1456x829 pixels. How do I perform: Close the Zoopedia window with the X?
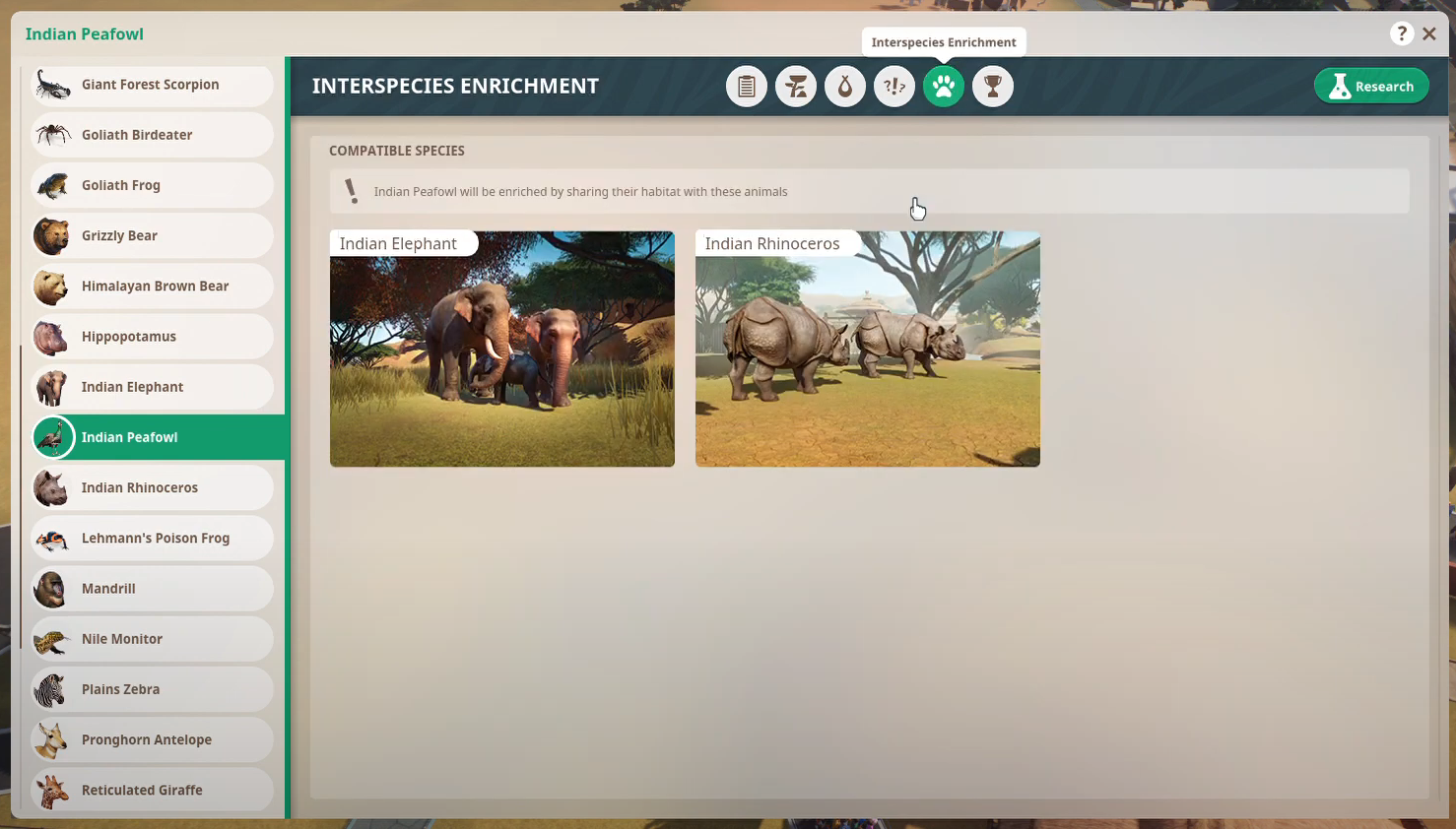1429,33
